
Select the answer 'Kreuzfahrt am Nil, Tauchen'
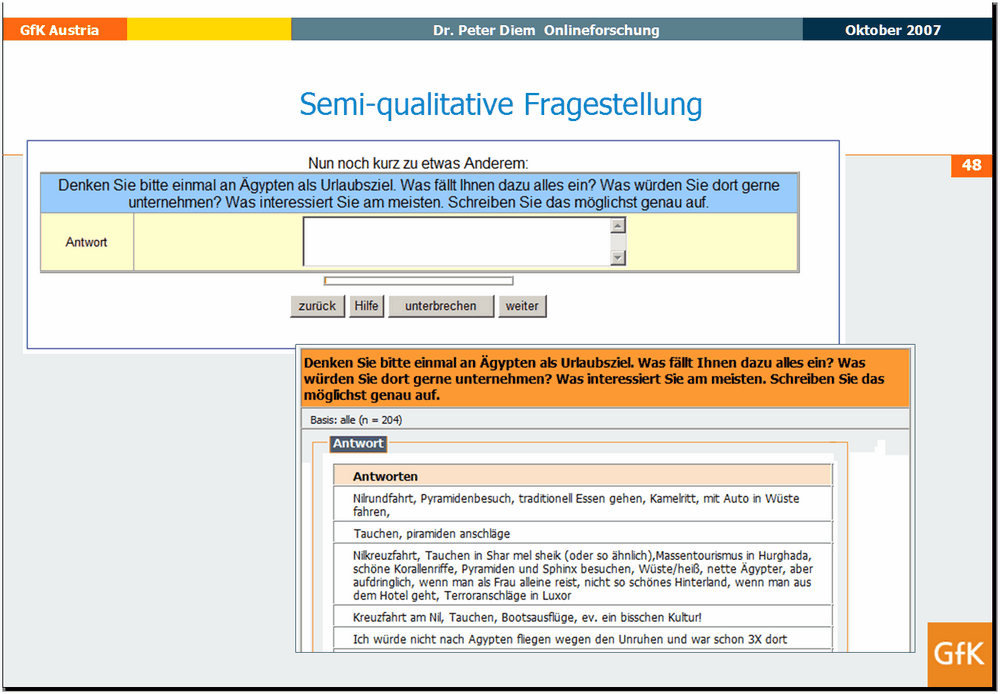(582, 617)
